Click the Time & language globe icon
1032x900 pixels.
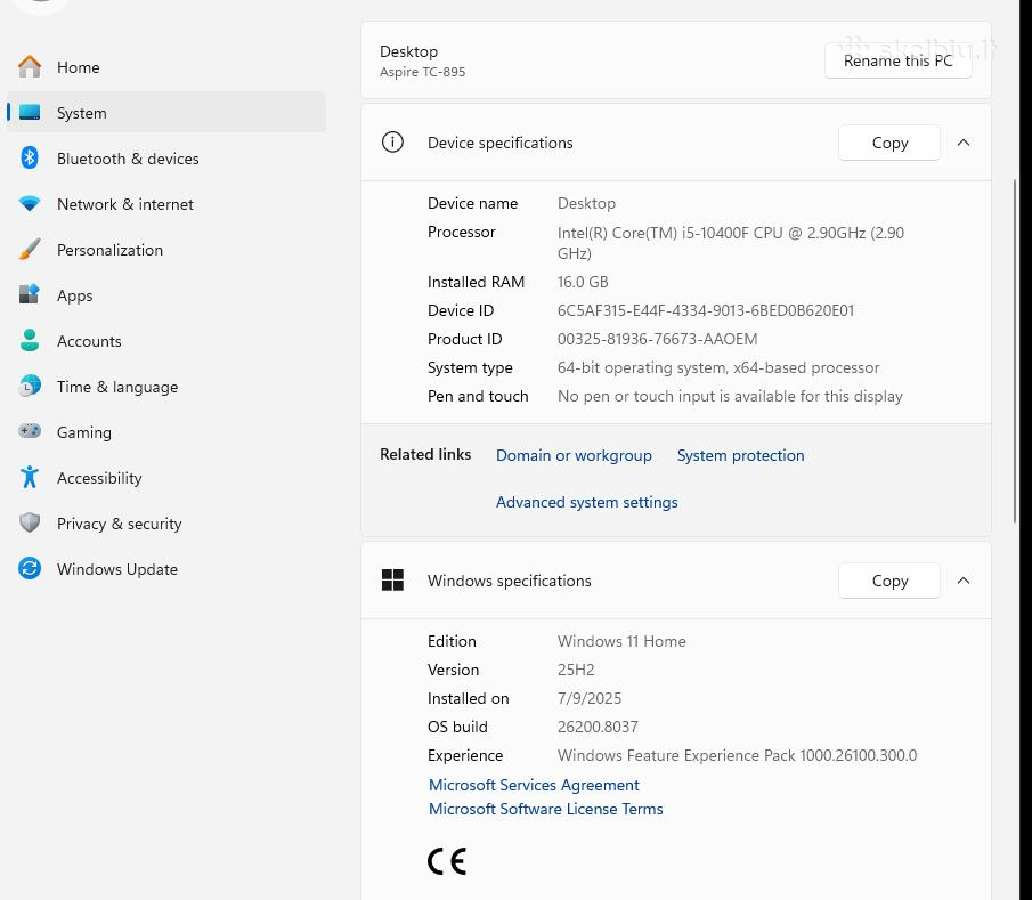pyautogui.click(x=29, y=386)
